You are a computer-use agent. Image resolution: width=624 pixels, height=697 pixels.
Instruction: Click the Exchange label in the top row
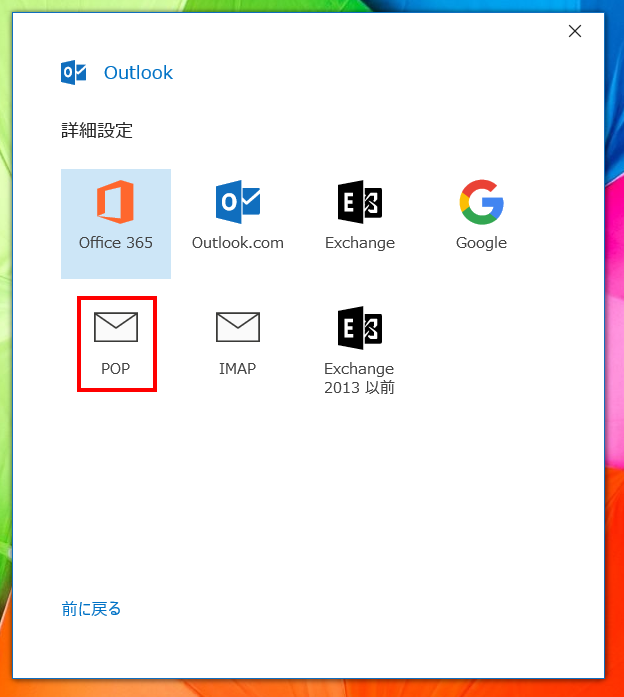(x=359, y=243)
